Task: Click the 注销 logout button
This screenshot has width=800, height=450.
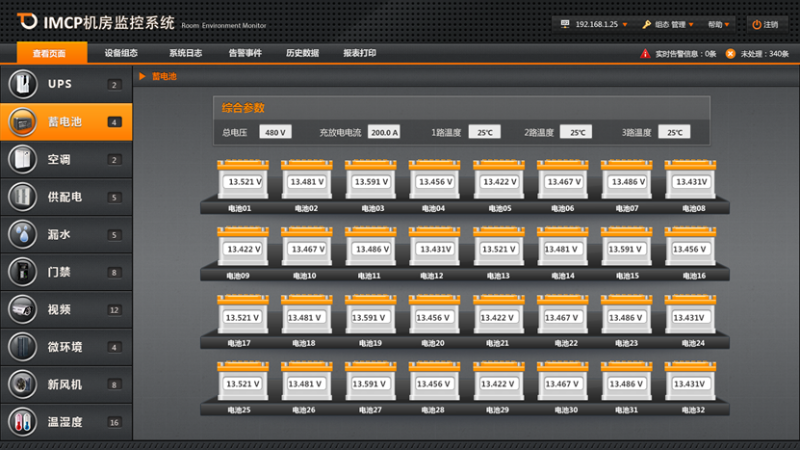Action: [765, 24]
